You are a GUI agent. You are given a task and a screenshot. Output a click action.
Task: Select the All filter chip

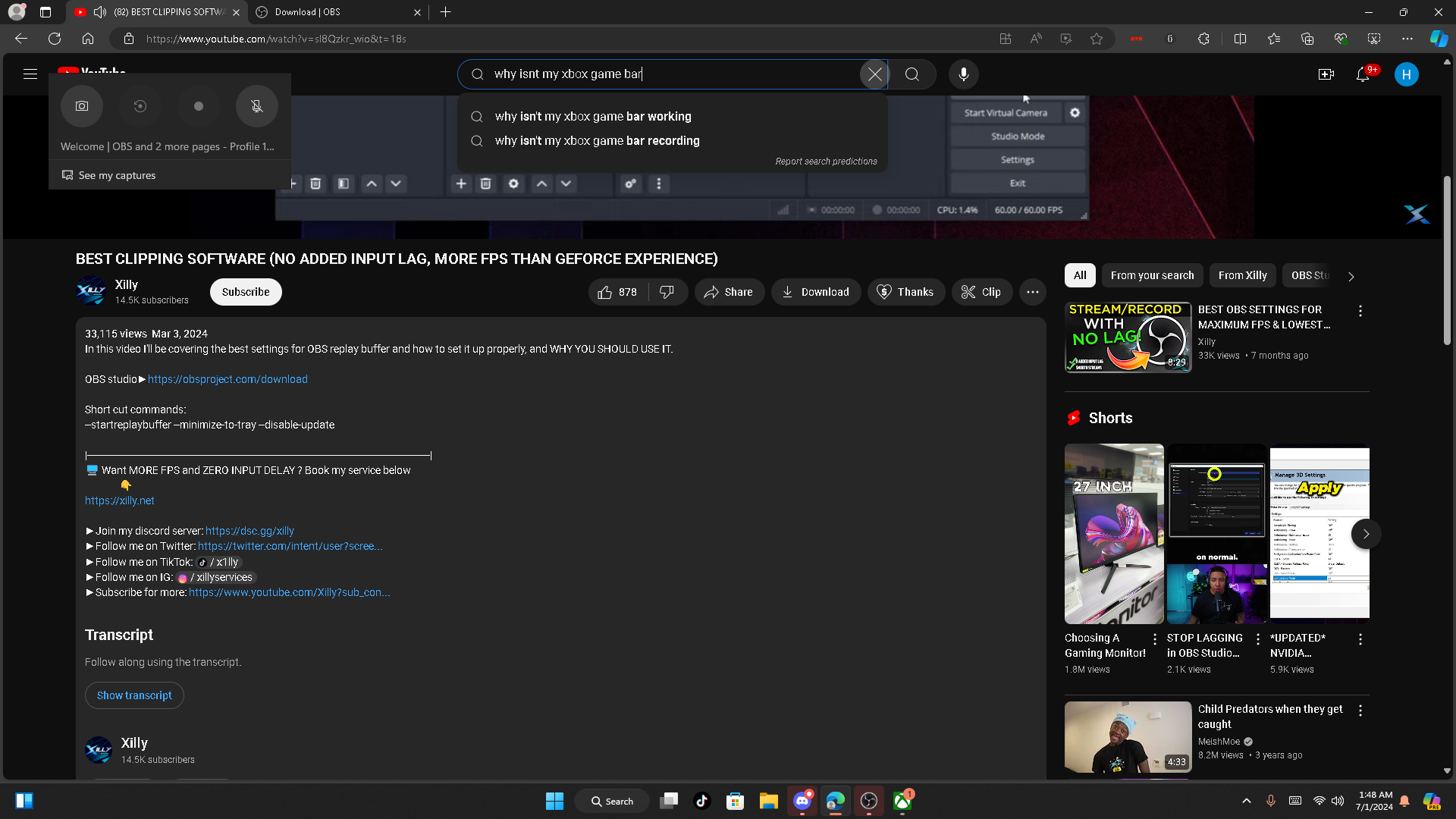(x=1080, y=275)
